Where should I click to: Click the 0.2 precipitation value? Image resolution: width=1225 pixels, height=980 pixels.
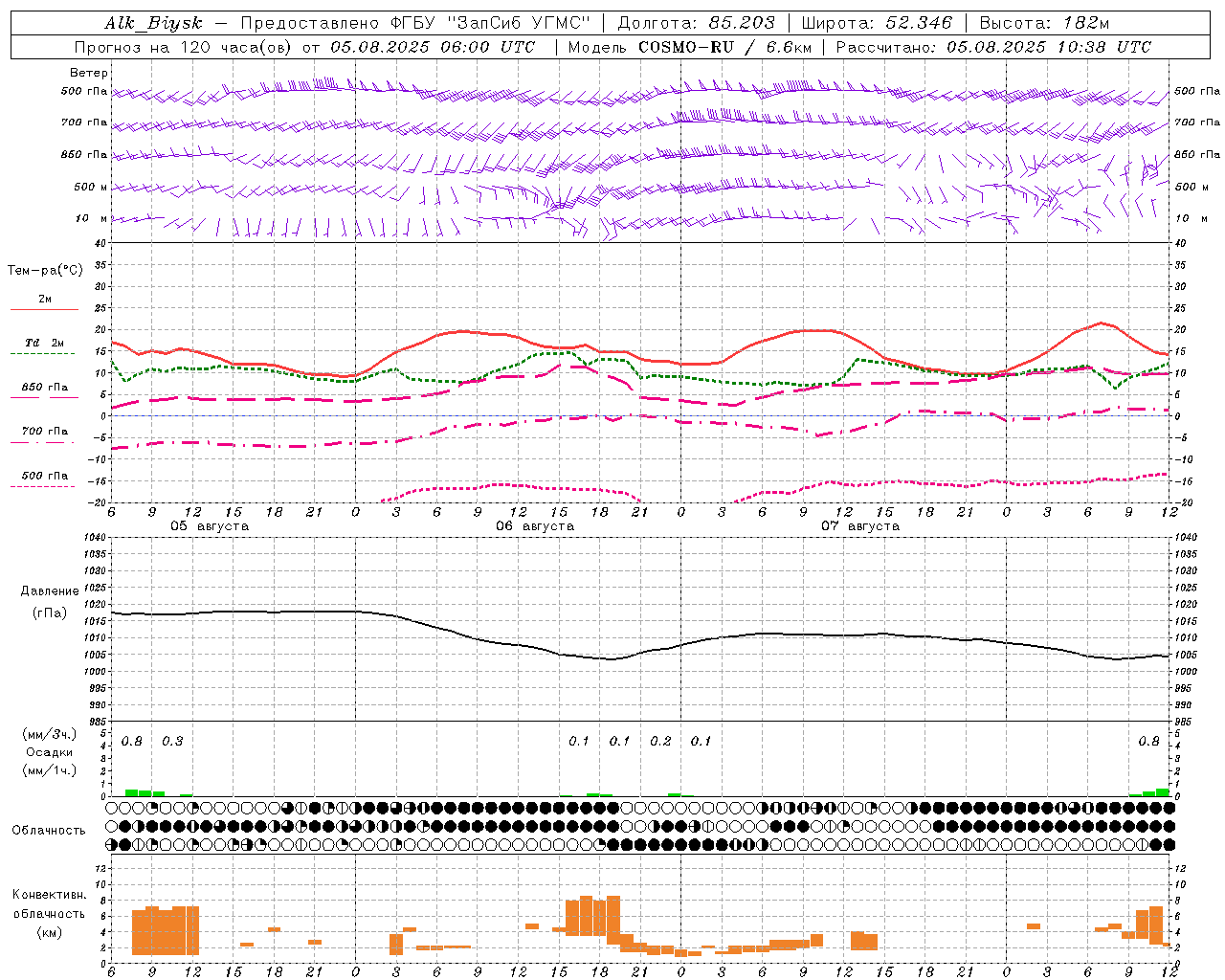(660, 741)
